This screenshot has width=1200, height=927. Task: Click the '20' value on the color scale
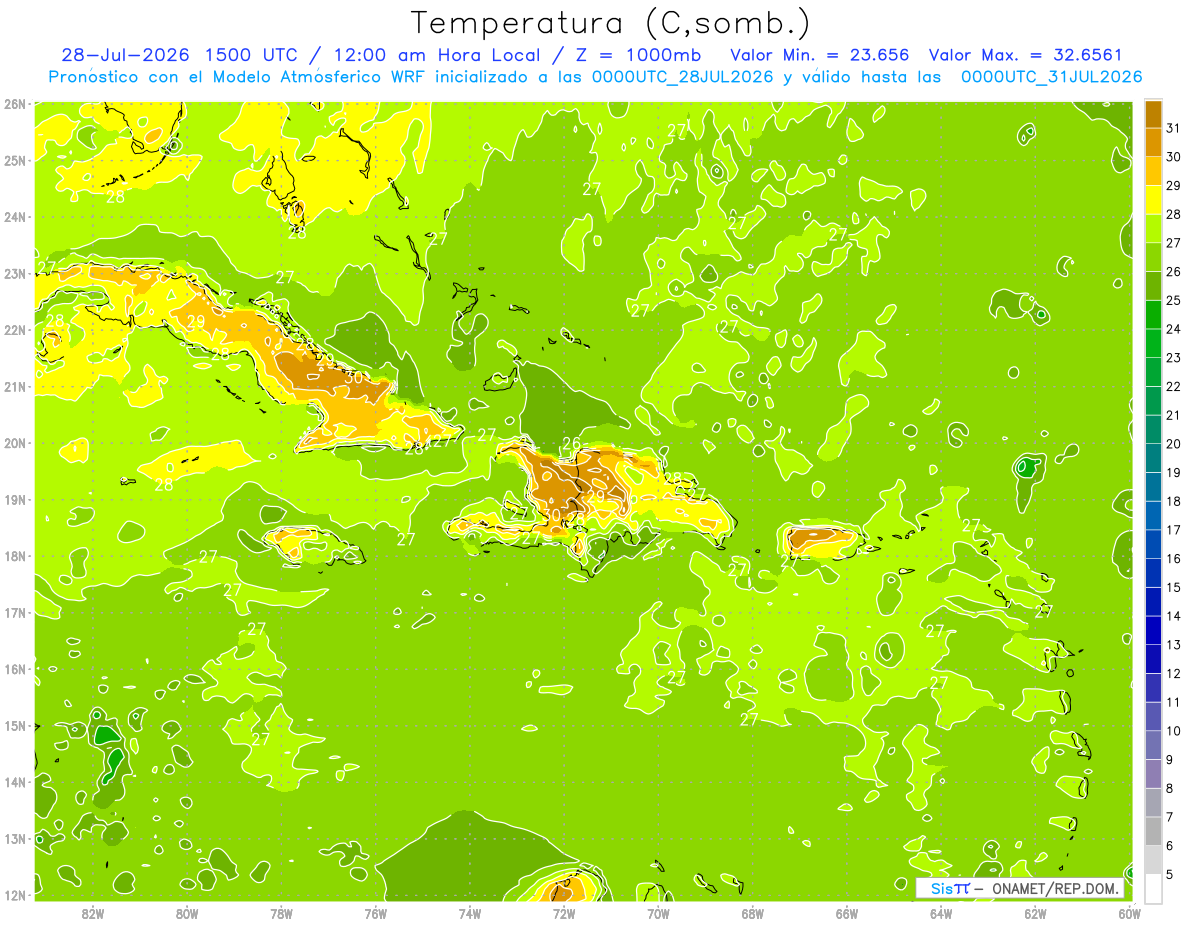[x=1173, y=444]
